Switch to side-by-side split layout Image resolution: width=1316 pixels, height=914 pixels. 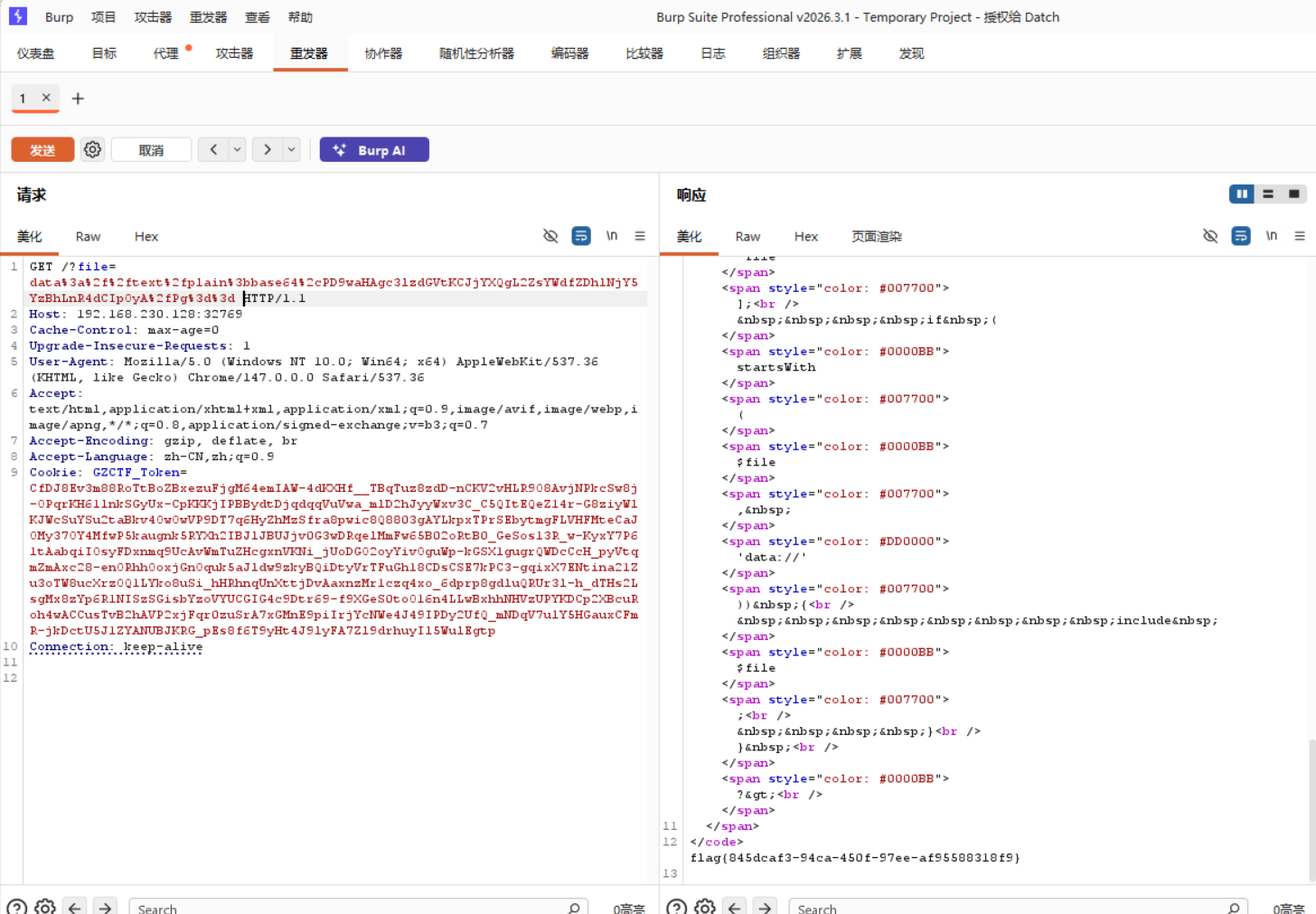1242,193
